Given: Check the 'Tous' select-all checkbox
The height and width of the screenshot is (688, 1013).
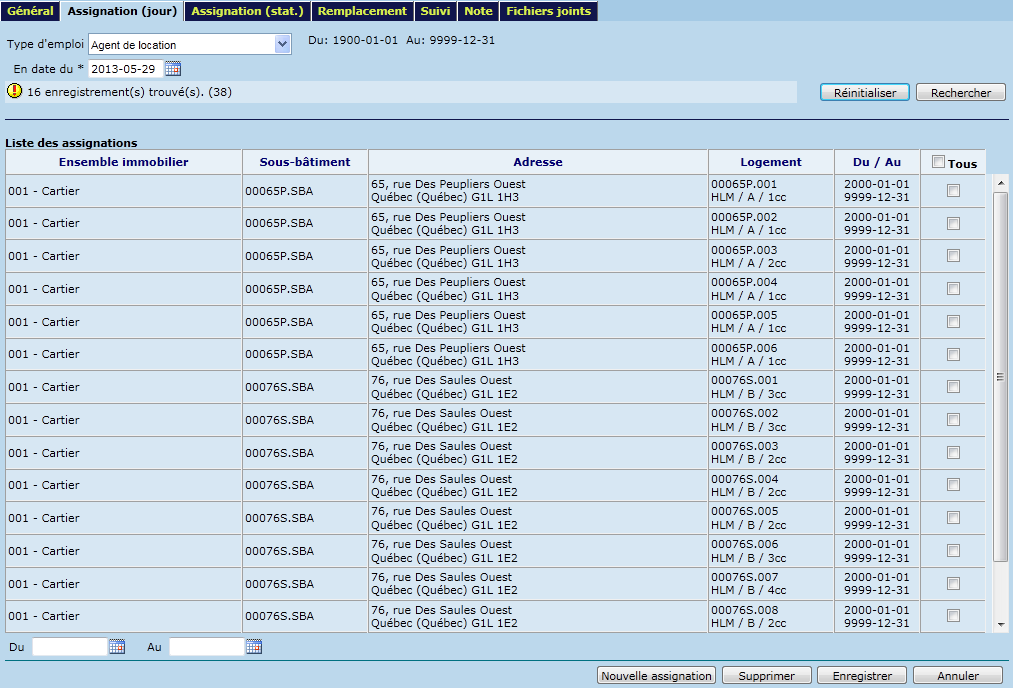Looking at the screenshot, I should click(x=938, y=162).
